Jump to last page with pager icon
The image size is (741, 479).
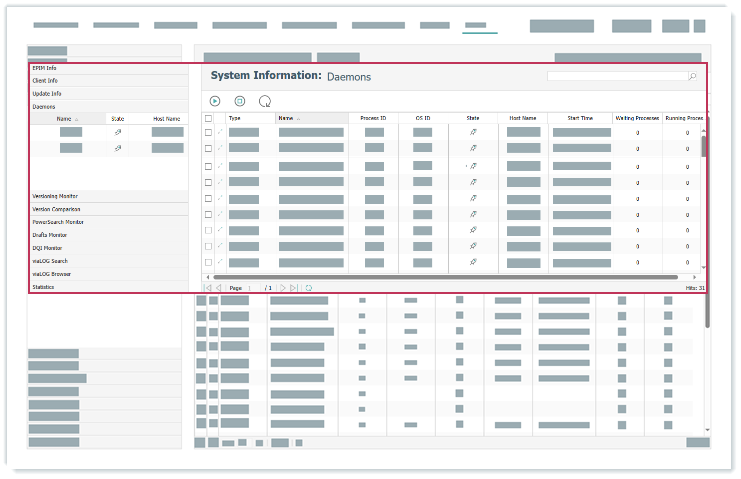pyautogui.click(x=294, y=288)
